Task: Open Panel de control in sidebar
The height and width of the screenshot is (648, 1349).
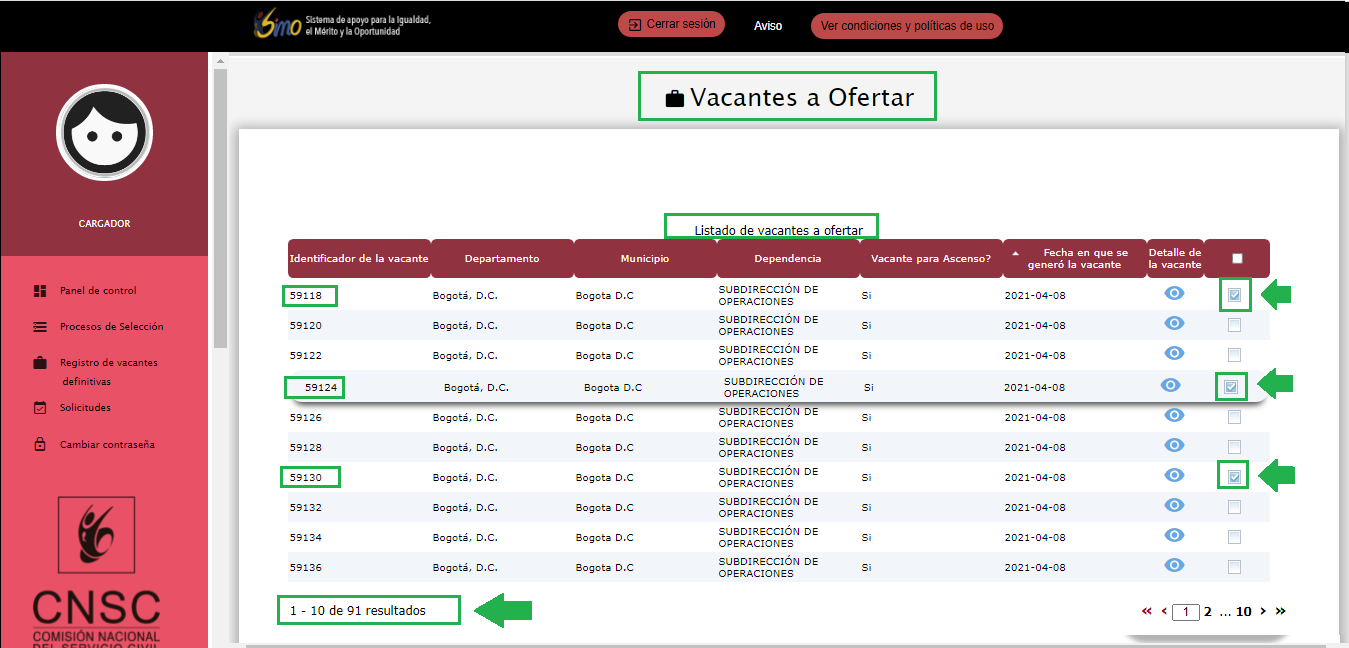Action: click(x=97, y=291)
